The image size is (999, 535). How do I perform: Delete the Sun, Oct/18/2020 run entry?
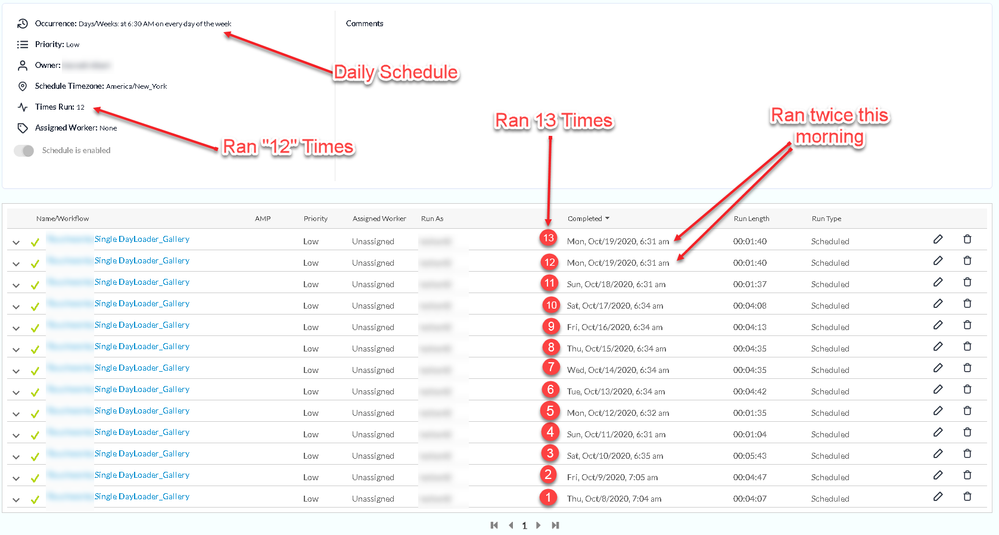pyautogui.click(x=967, y=282)
